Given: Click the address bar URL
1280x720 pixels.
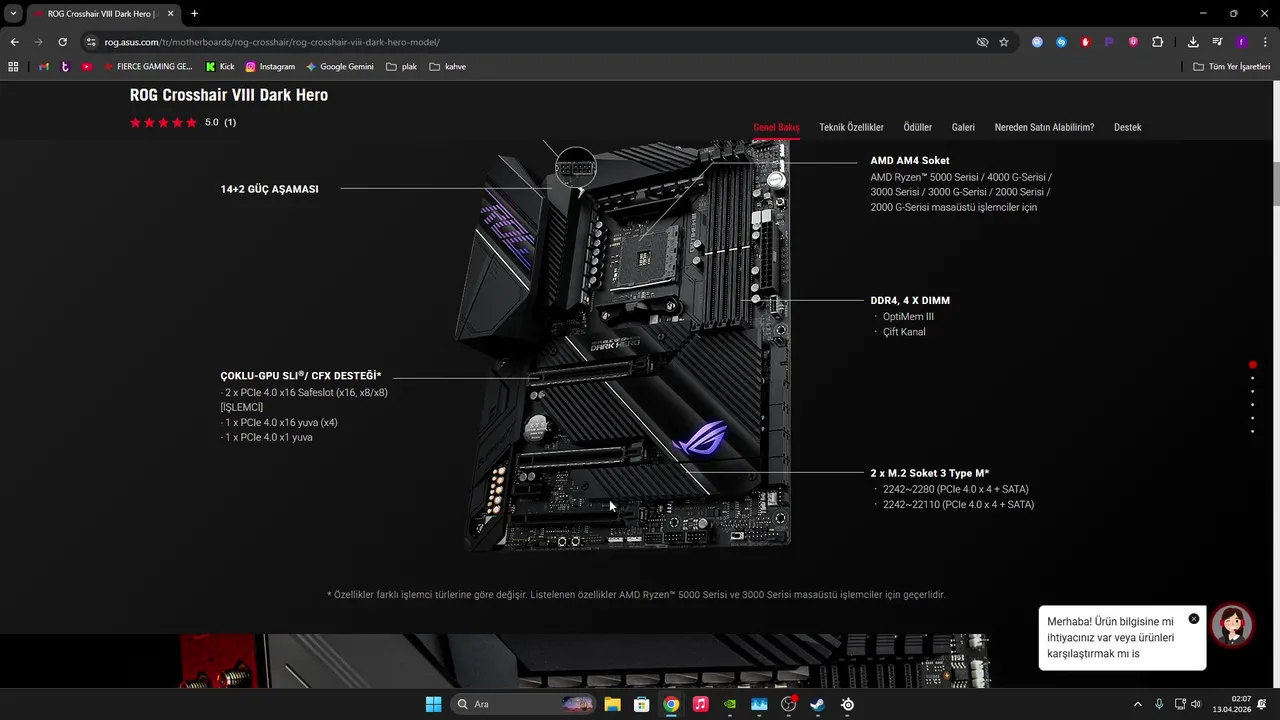Looking at the screenshot, I should click(272, 42).
